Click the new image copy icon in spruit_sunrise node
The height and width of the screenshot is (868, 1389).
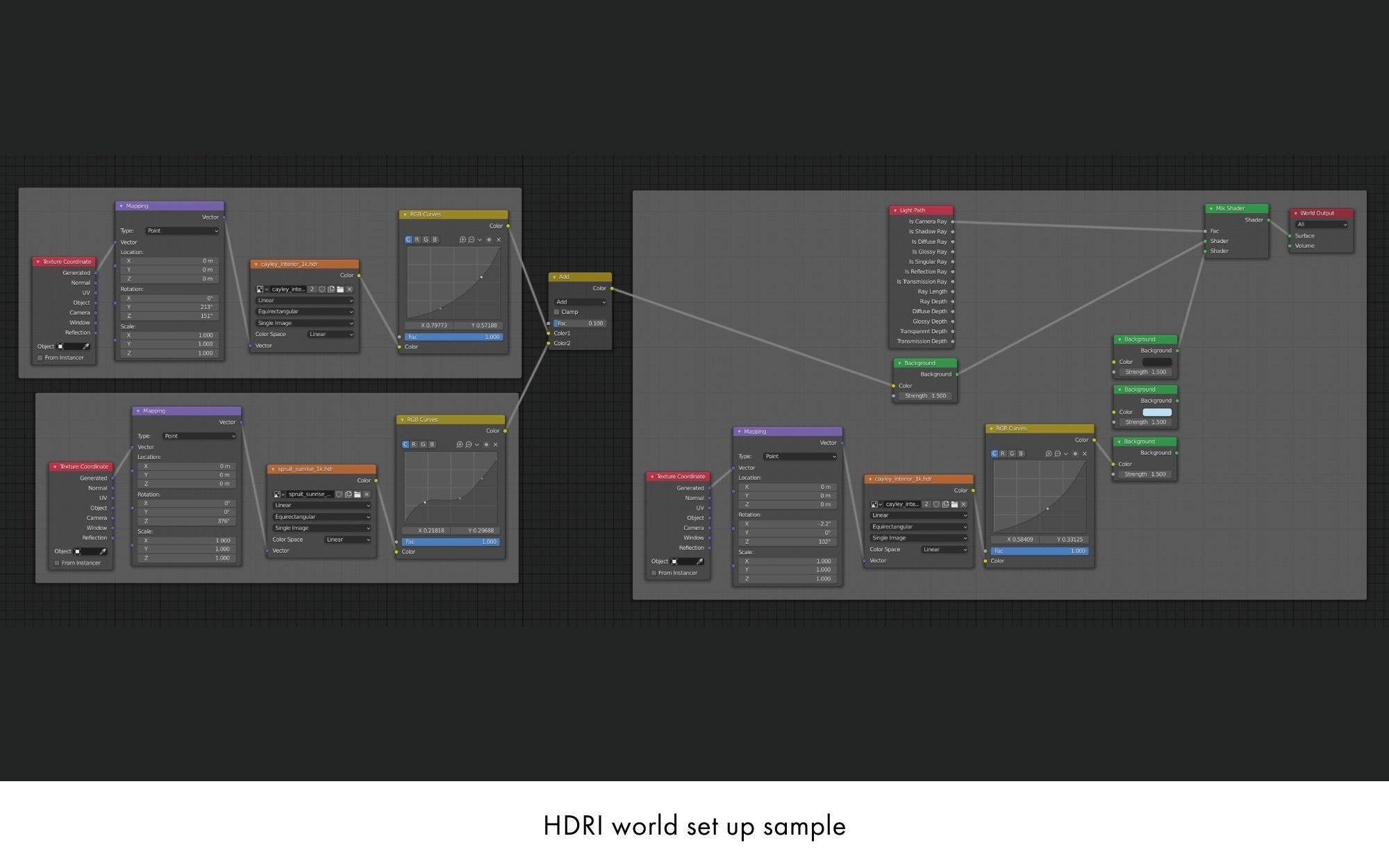[x=348, y=494]
